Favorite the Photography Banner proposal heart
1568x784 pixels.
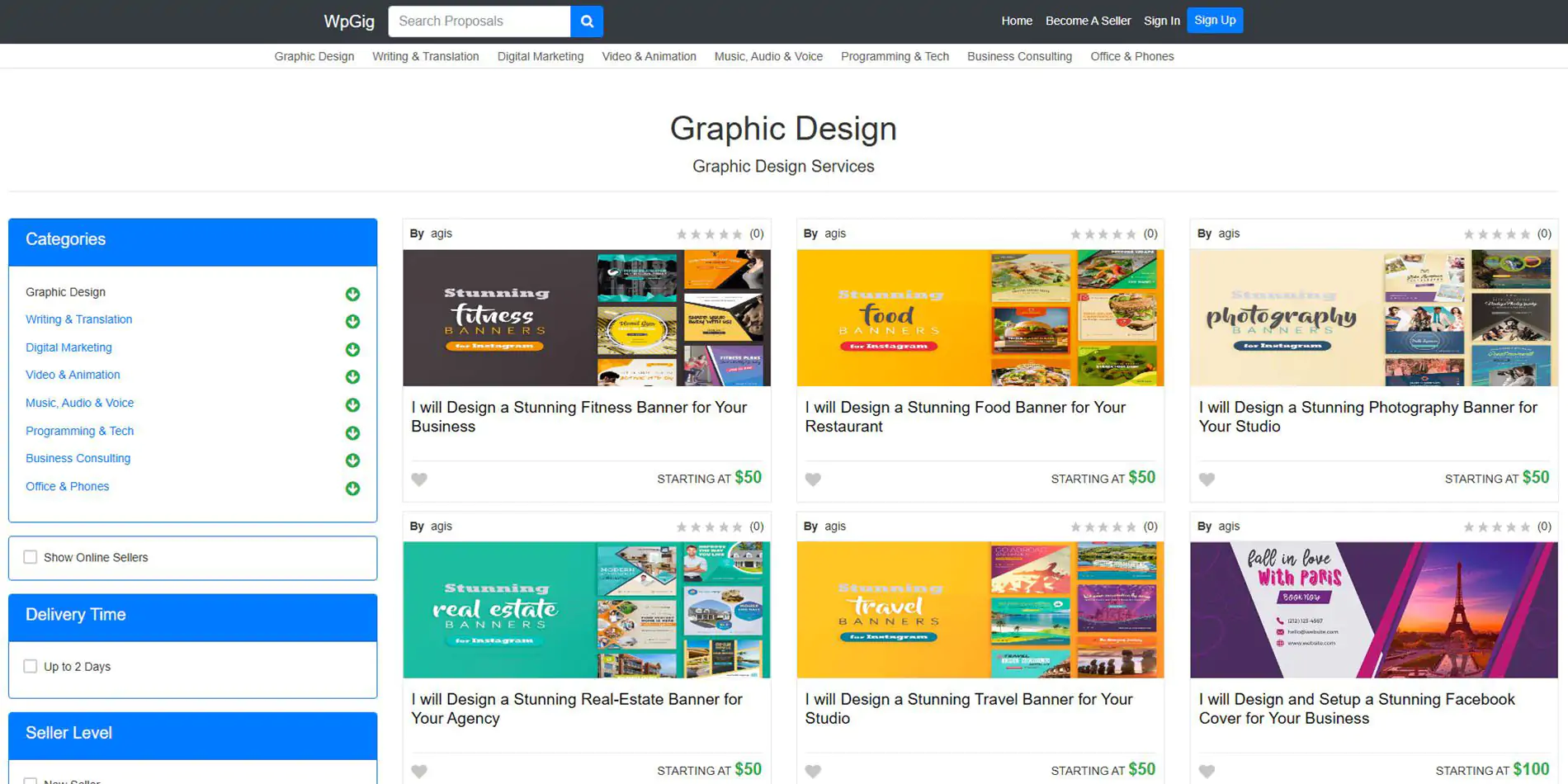click(x=1207, y=479)
